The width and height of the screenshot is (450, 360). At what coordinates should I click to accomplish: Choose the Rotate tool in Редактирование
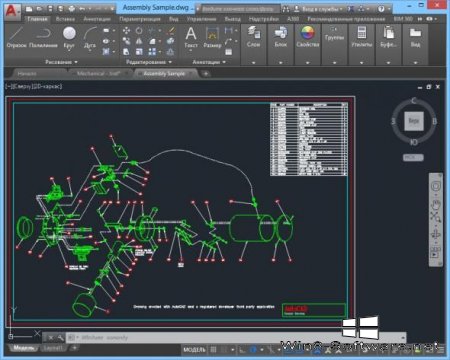(139, 31)
